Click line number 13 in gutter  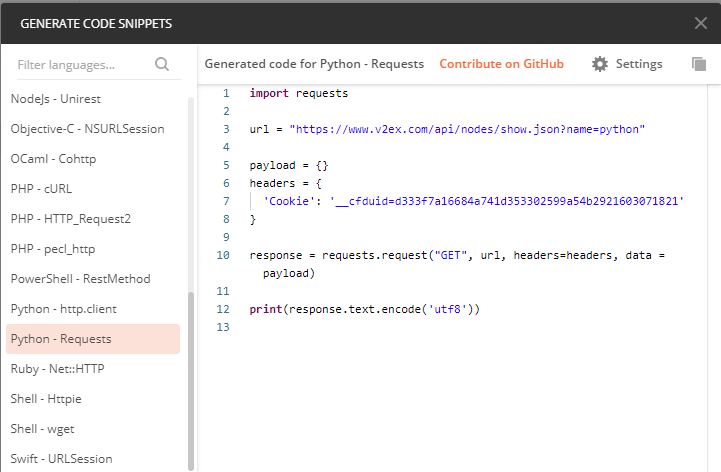(x=223, y=327)
